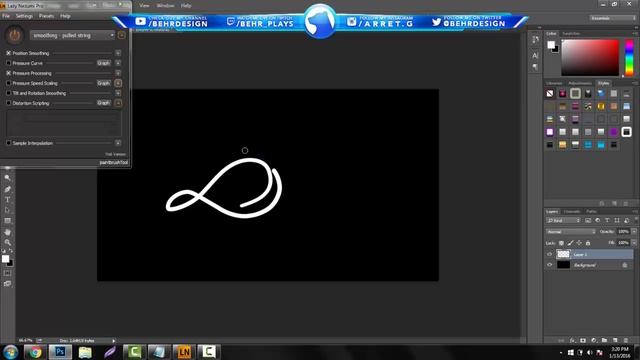Switch to the Adjustments tab
Screen dimensions: 640x360
(580, 83)
